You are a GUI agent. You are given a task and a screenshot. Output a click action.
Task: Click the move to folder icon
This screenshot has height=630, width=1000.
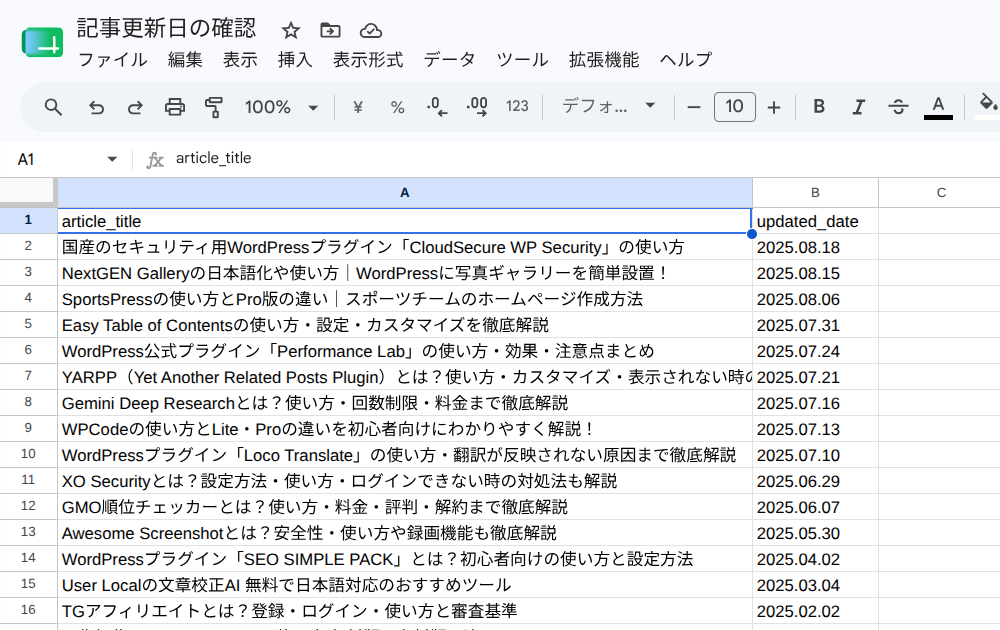tap(330, 30)
